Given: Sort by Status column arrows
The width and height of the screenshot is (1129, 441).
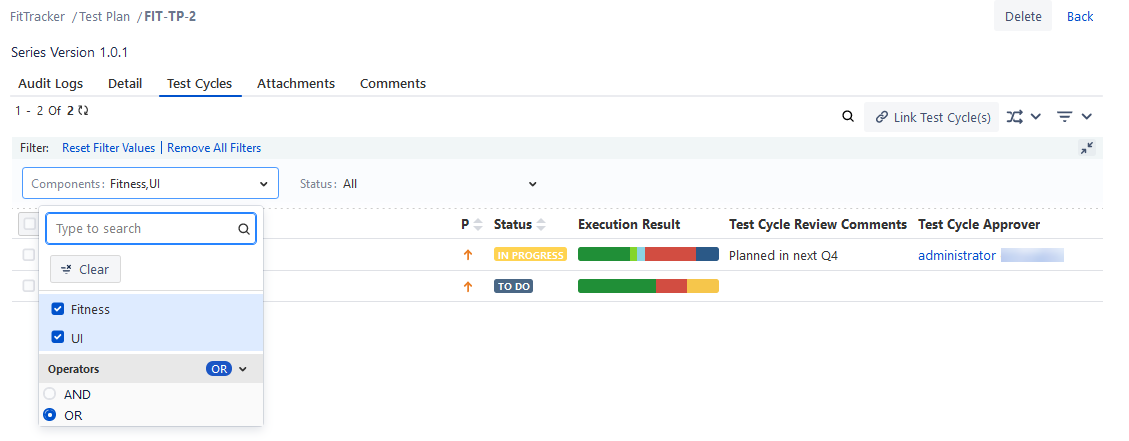Looking at the screenshot, I should click(x=541, y=225).
